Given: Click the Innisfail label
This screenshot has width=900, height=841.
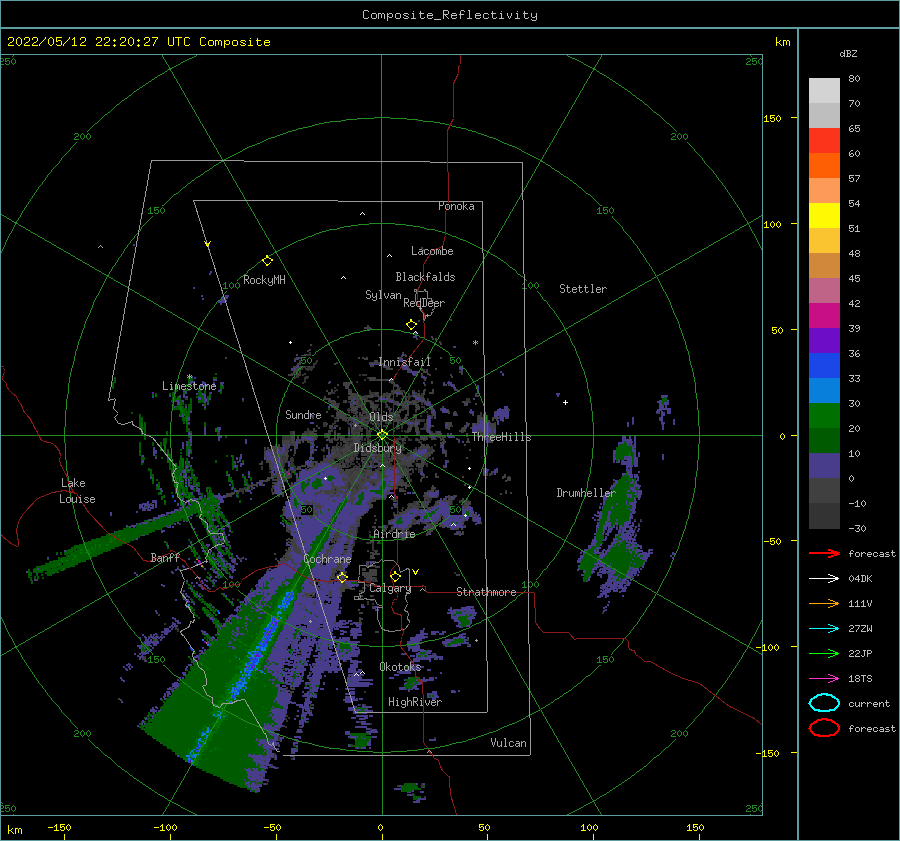Looking at the screenshot, I should (404, 362).
